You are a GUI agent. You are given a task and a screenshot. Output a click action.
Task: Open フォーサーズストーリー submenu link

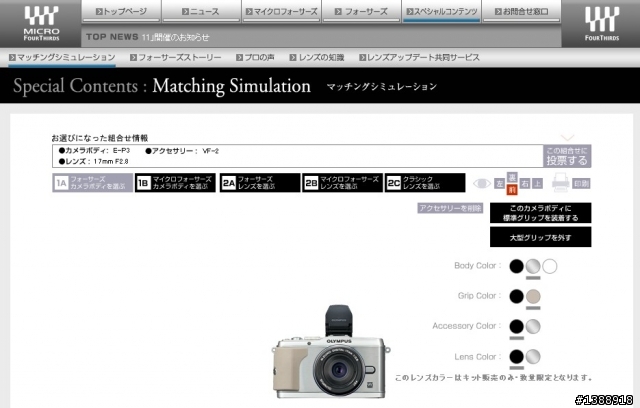[x=176, y=58]
